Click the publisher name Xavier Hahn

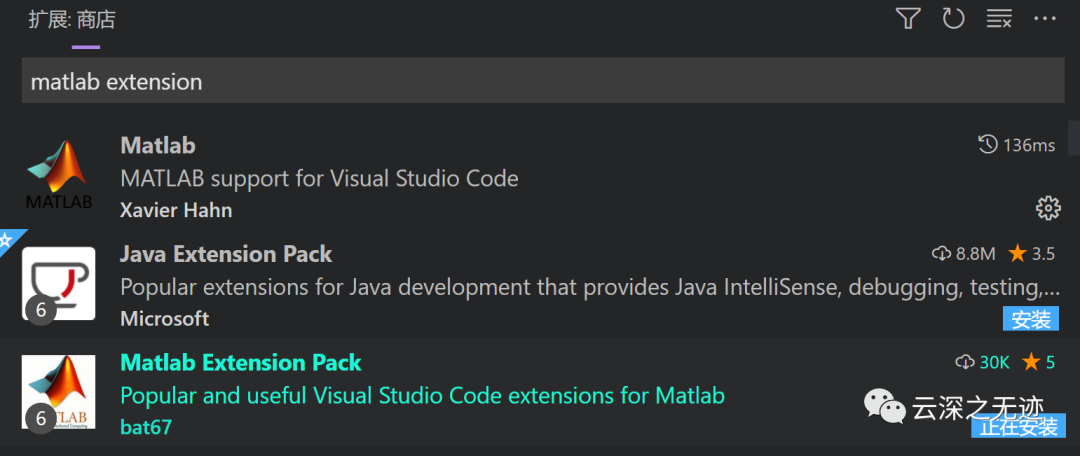point(176,210)
